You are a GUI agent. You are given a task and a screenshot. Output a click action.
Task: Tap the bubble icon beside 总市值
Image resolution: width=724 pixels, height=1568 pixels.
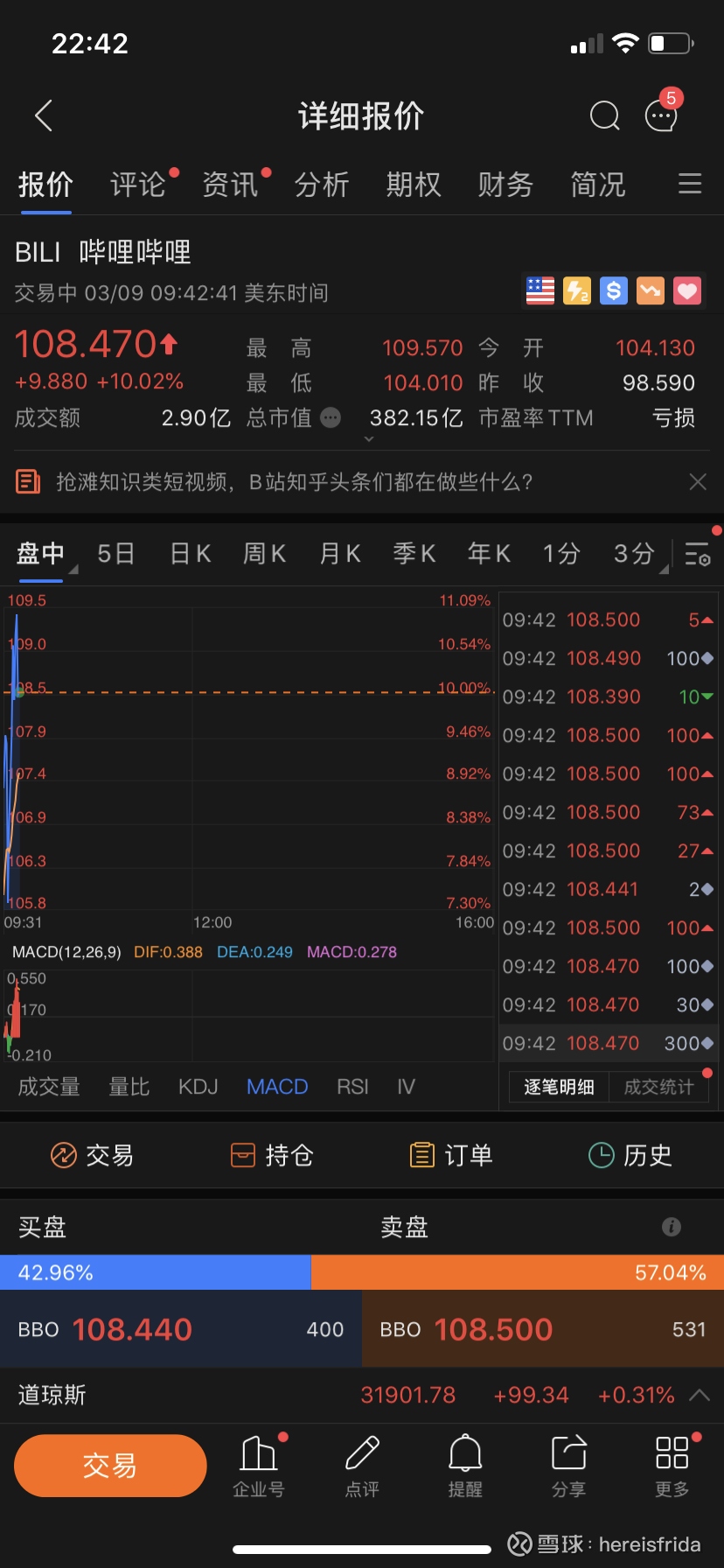coord(331,418)
